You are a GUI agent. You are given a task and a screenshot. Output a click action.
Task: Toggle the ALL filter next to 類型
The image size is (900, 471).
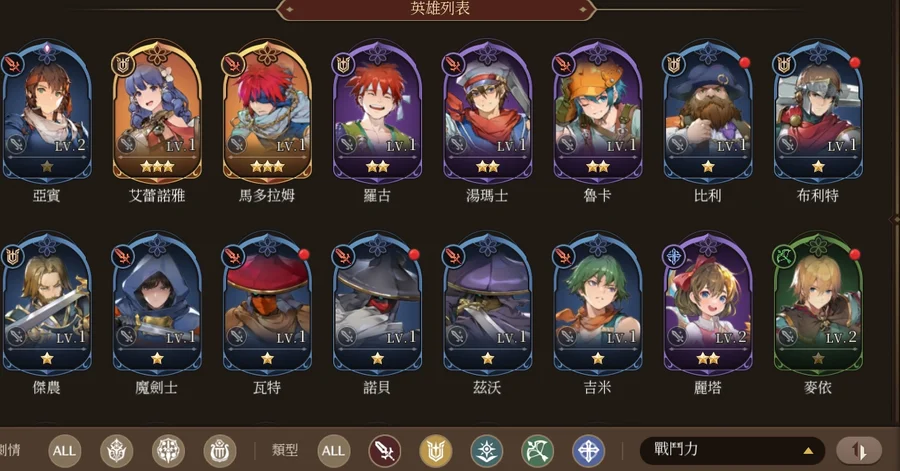click(x=333, y=451)
